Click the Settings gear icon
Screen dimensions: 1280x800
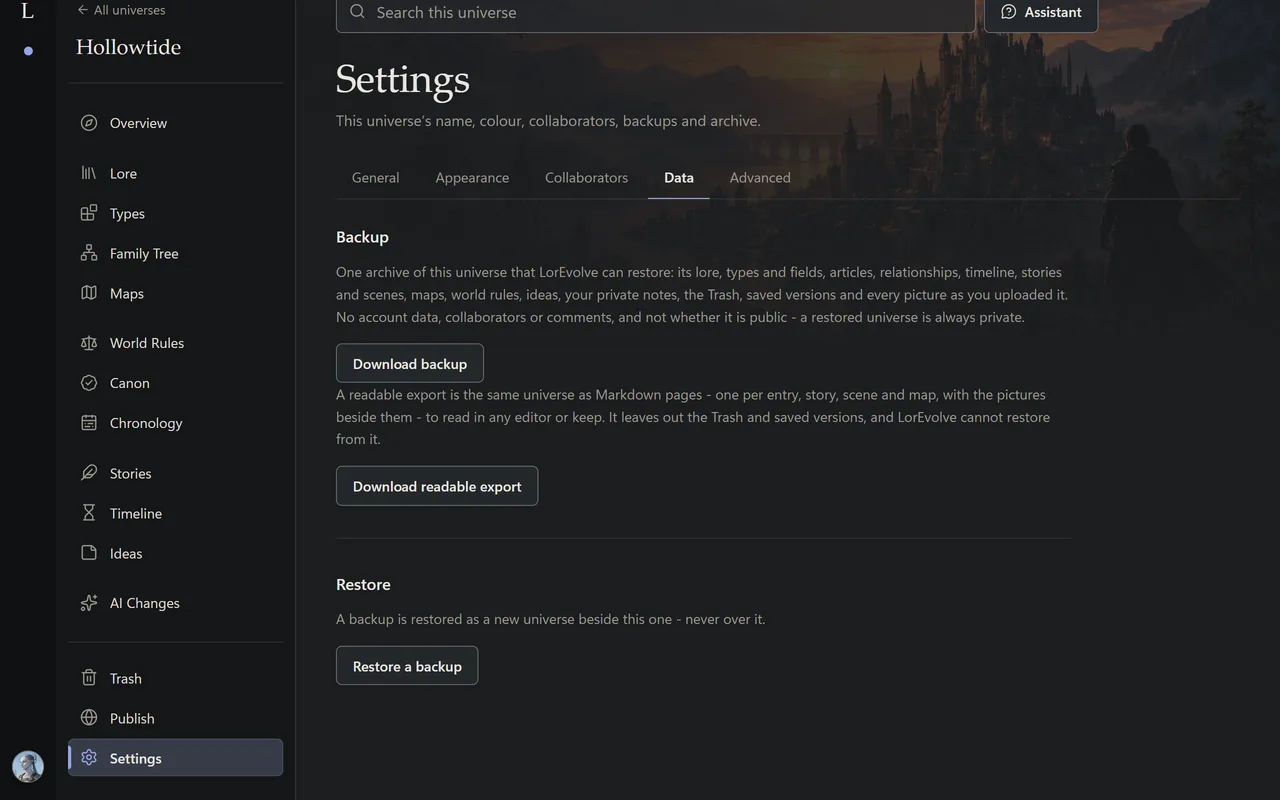(89, 758)
